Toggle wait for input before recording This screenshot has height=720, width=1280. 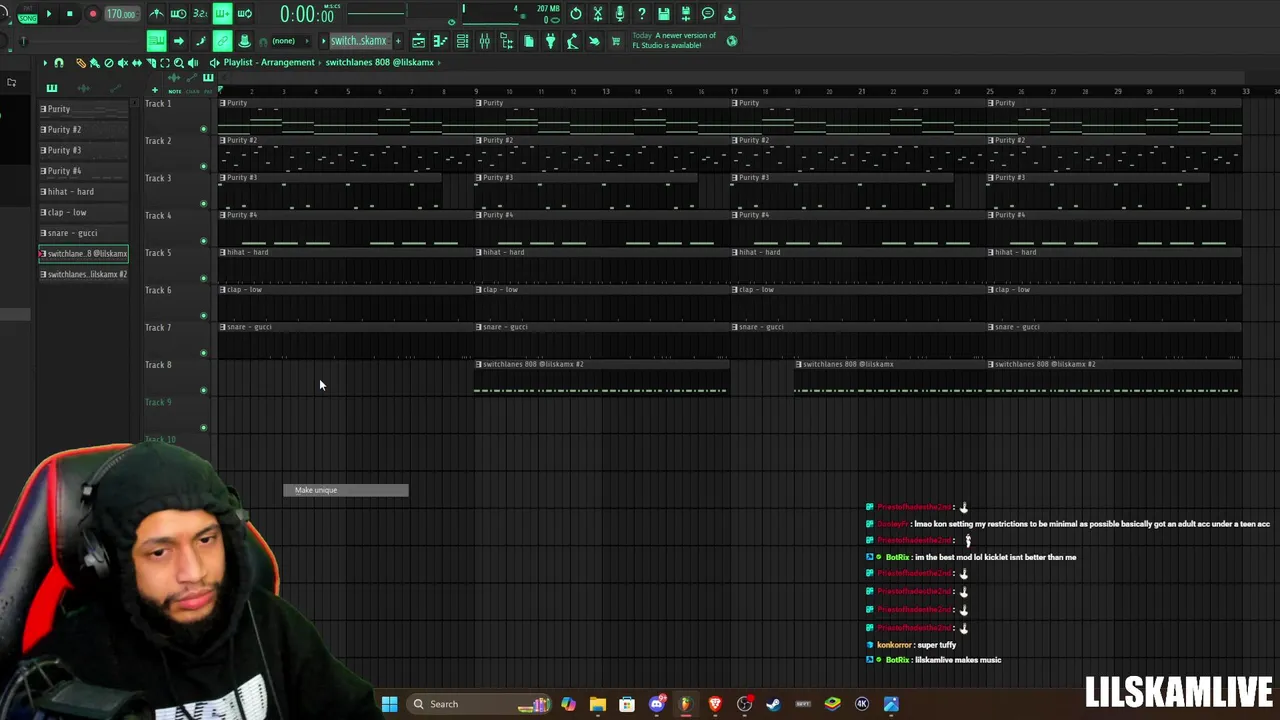pyautogui.click(x=179, y=14)
